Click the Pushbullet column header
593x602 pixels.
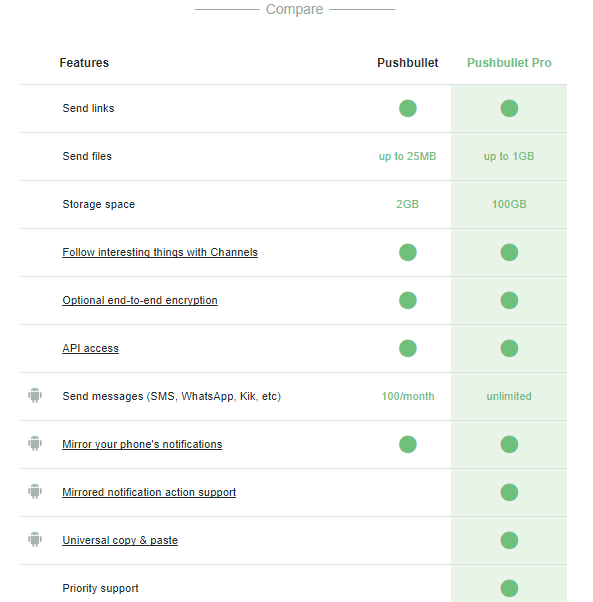408,63
